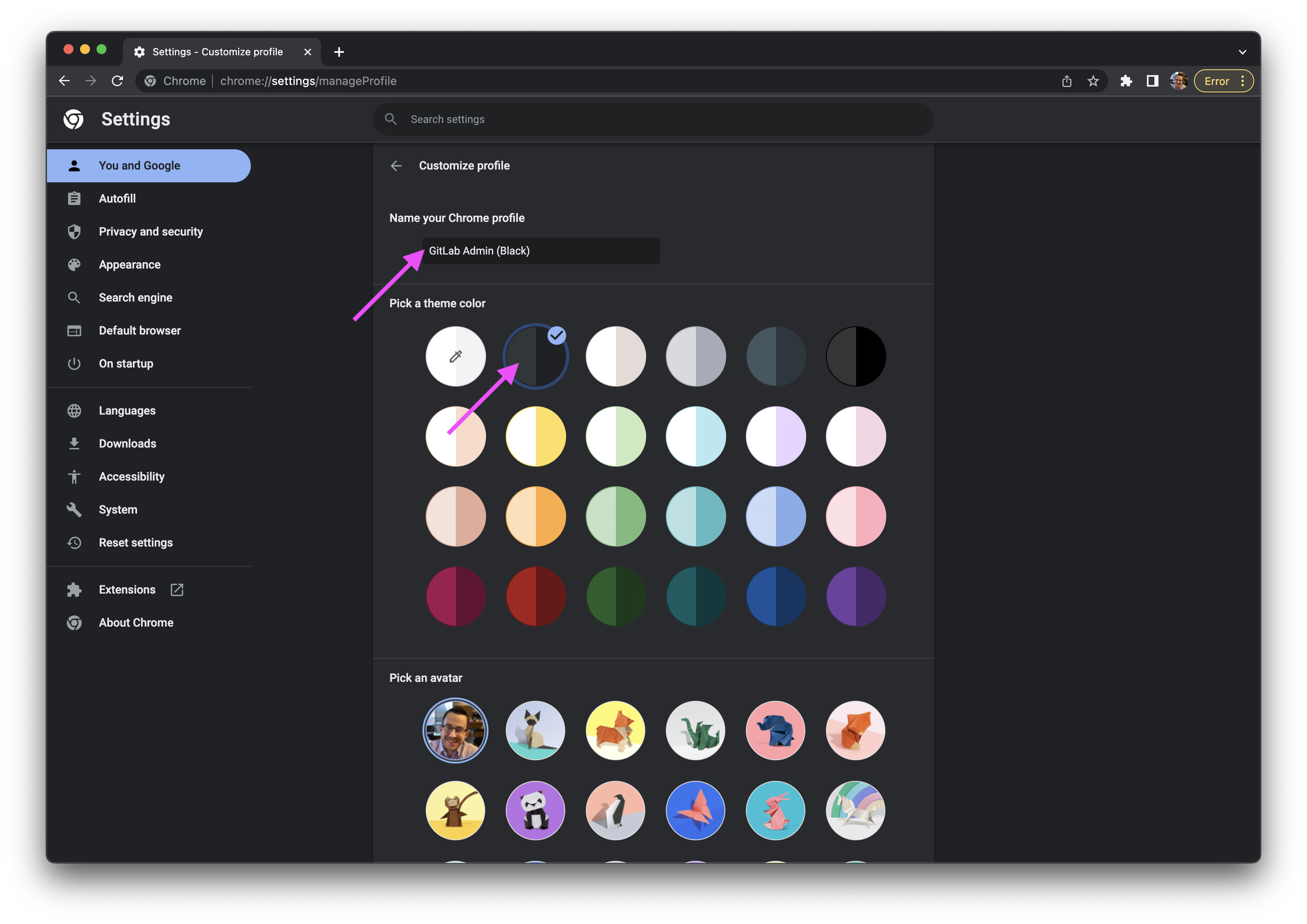Open the tab search dropdown arrow
The image size is (1307, 924).
(1242, 52)
